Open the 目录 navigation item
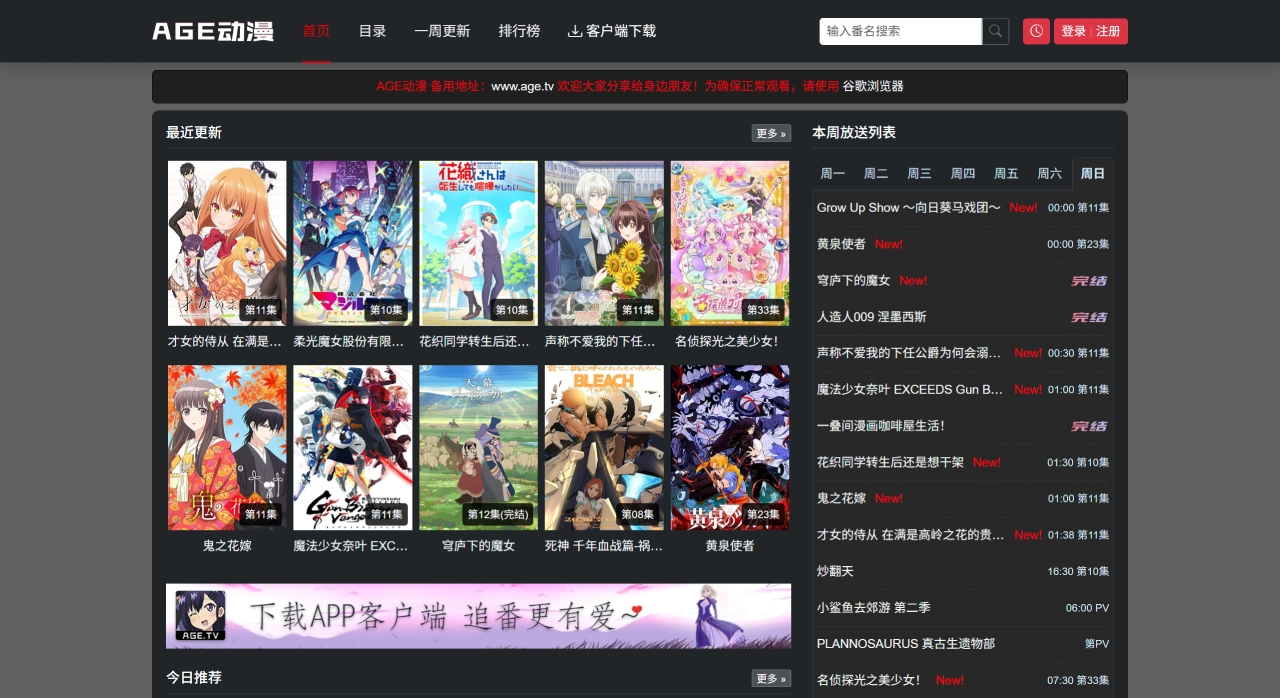This screenshot has height=698, width=1280. (x=372, y=31)
